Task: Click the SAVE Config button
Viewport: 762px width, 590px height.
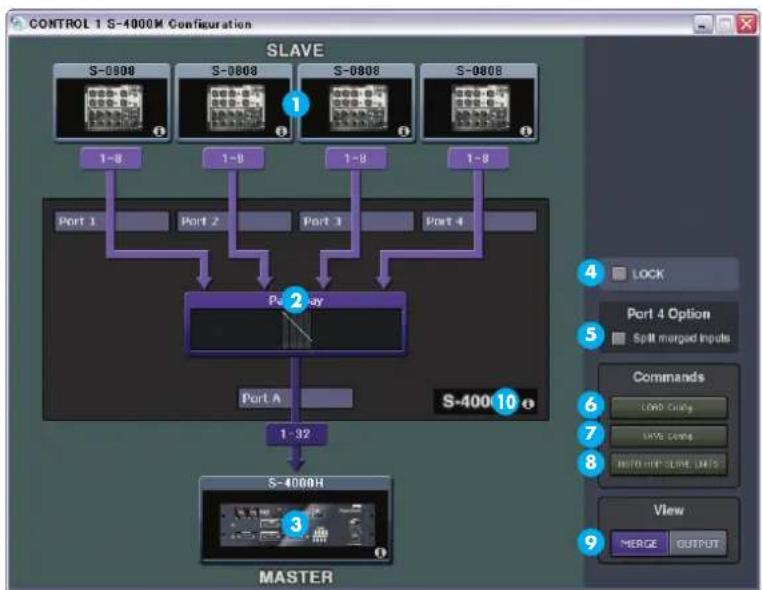Action: pyautogui.click(x=669, y=436)
